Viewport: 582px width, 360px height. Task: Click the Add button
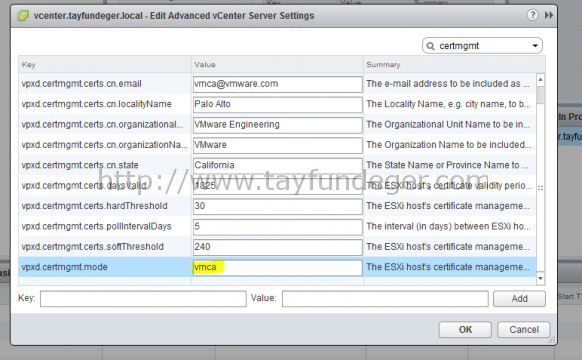coord(519,298)
